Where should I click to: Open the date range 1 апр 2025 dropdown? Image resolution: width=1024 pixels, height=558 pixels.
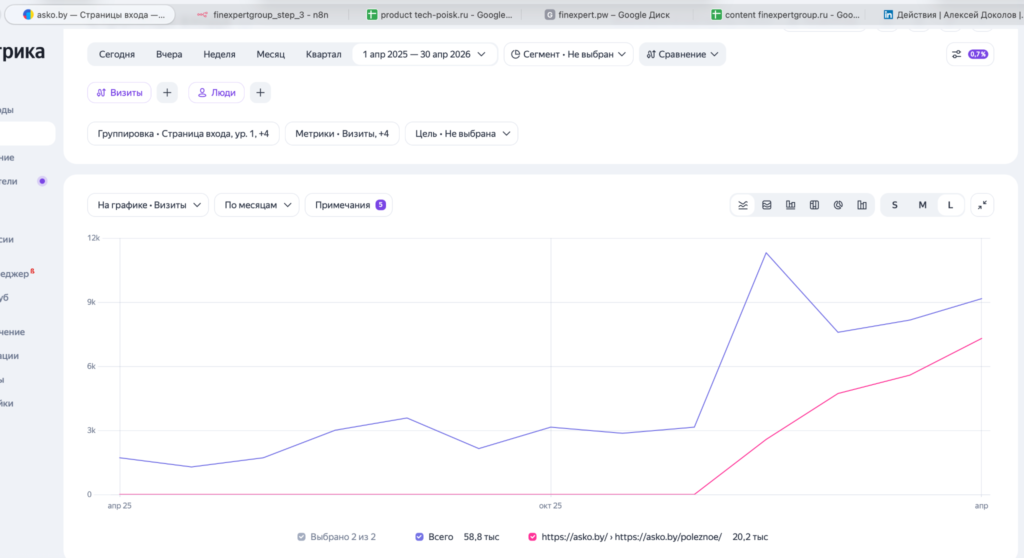pyautogui.click(x=424, y=54)
